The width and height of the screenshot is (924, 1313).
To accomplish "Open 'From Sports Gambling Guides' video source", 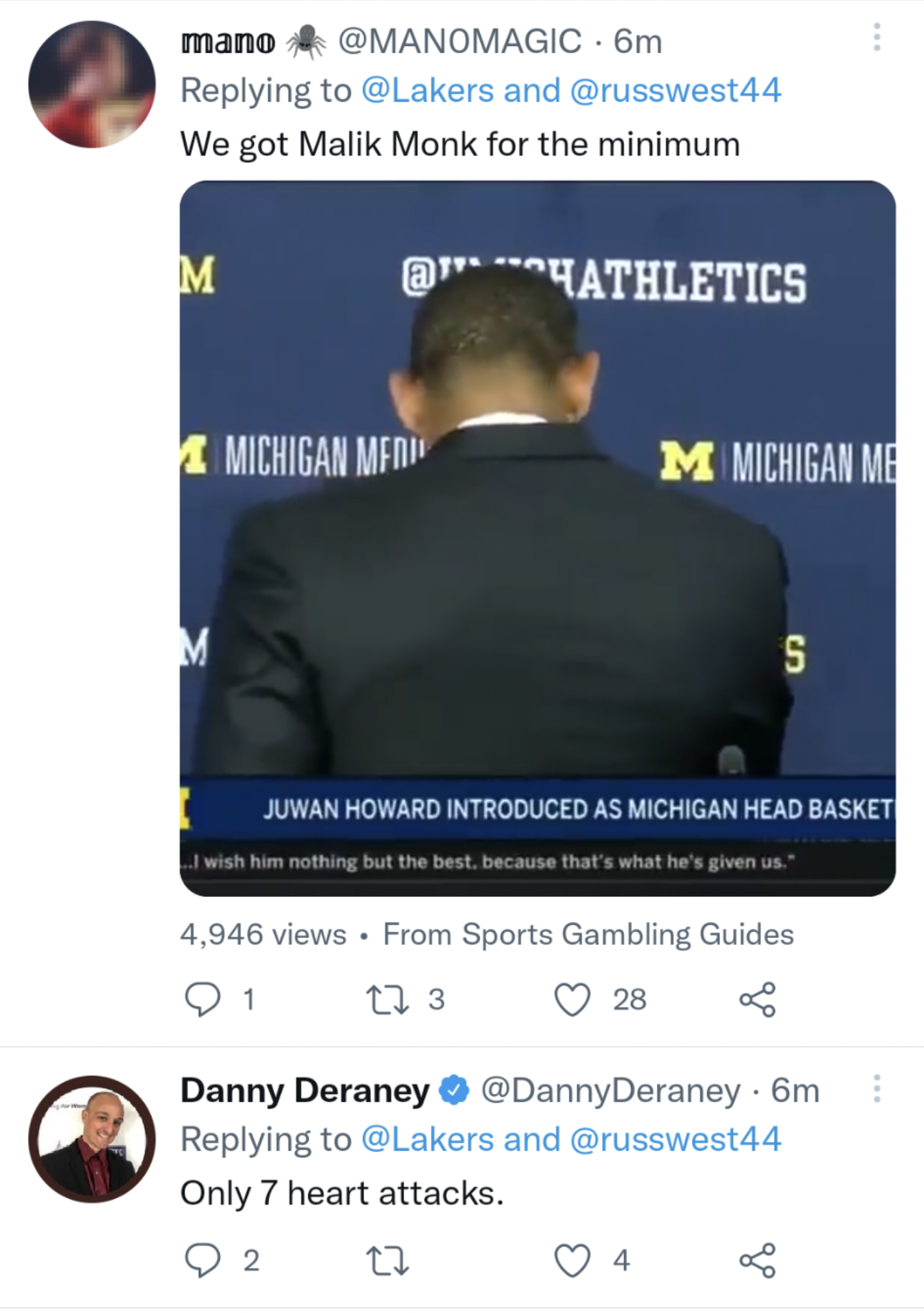I will click(x=588, y=934).
